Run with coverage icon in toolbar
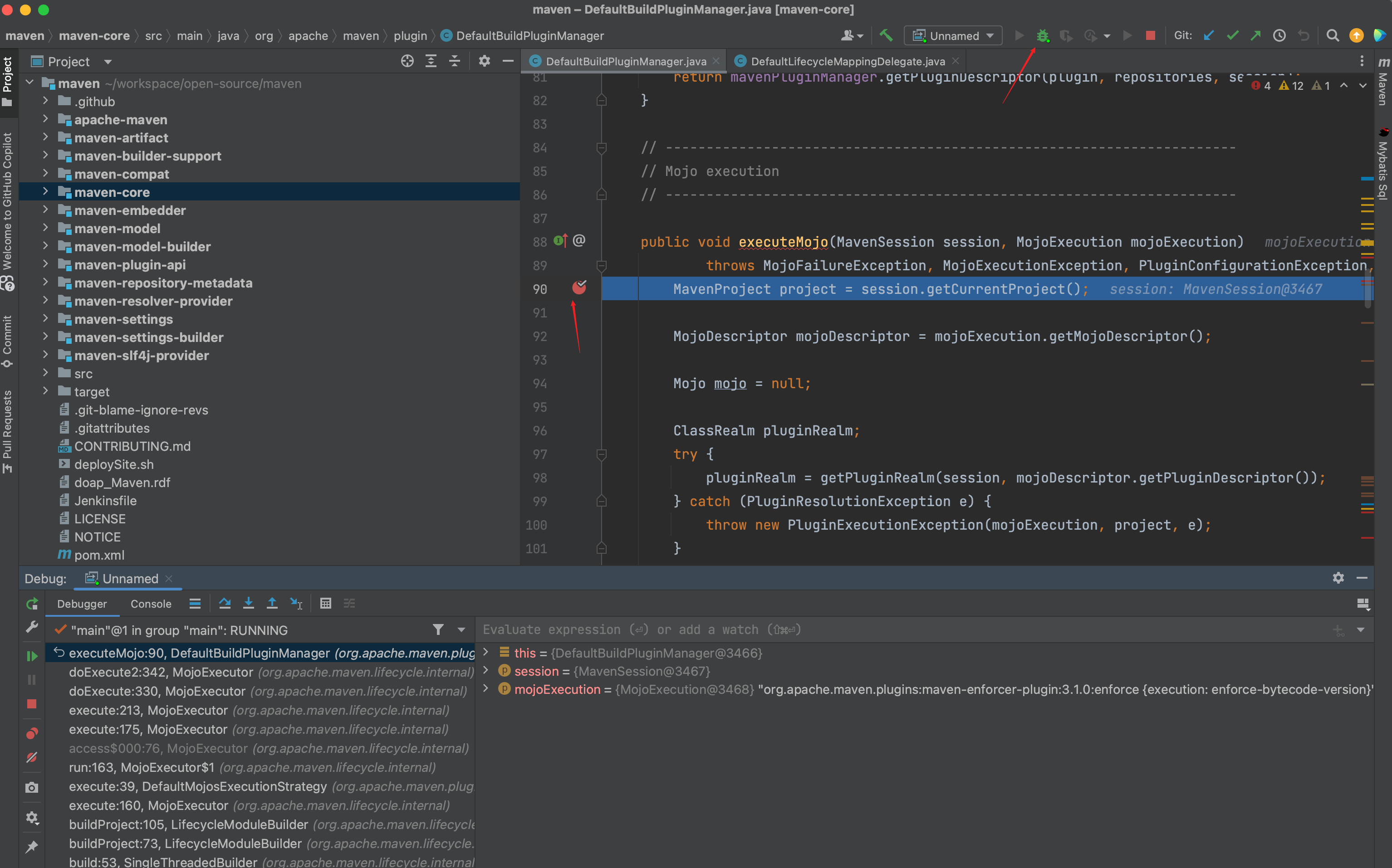 pyautogui.click(x=1066, y=35)
